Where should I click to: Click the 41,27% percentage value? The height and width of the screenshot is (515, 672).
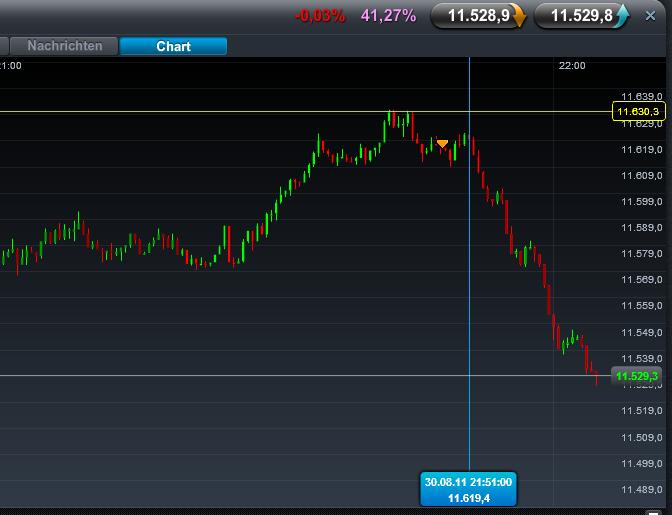pos(388,16)
